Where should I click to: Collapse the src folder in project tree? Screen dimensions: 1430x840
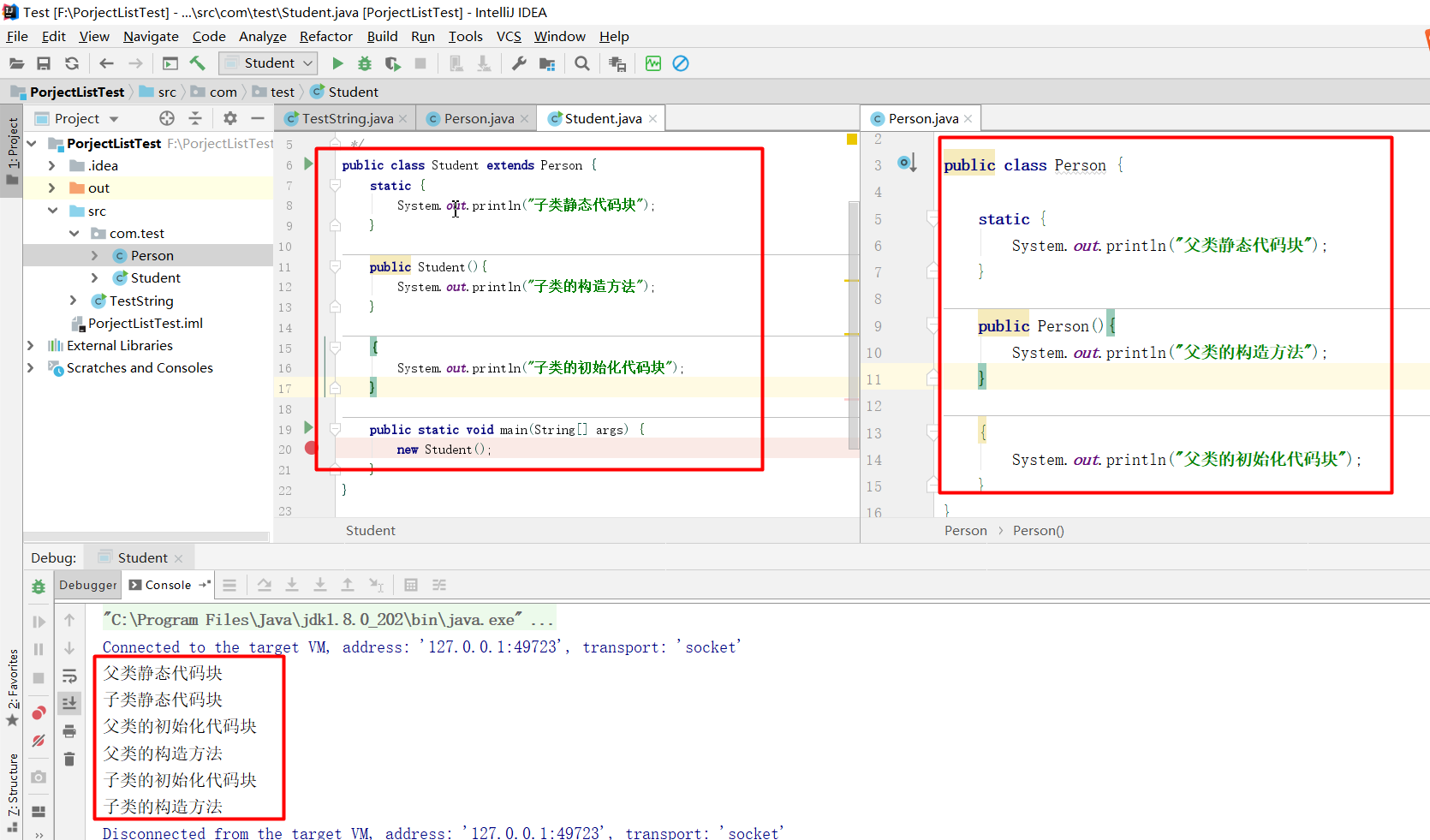click(x=53, y=211)
